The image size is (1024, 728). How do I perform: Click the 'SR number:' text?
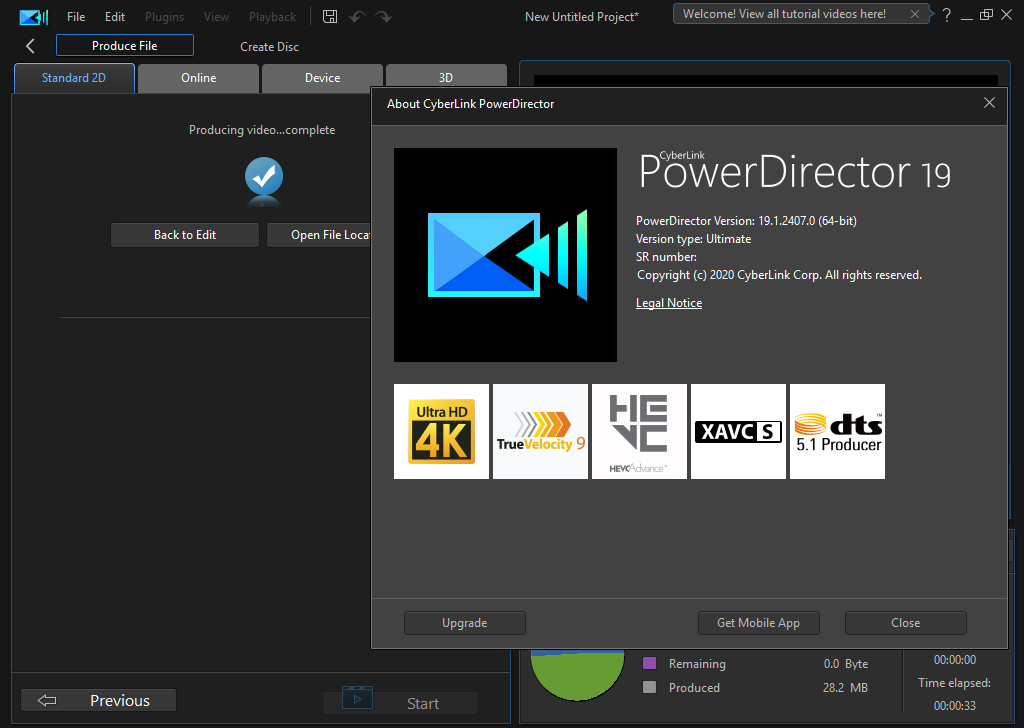(666, 257)
